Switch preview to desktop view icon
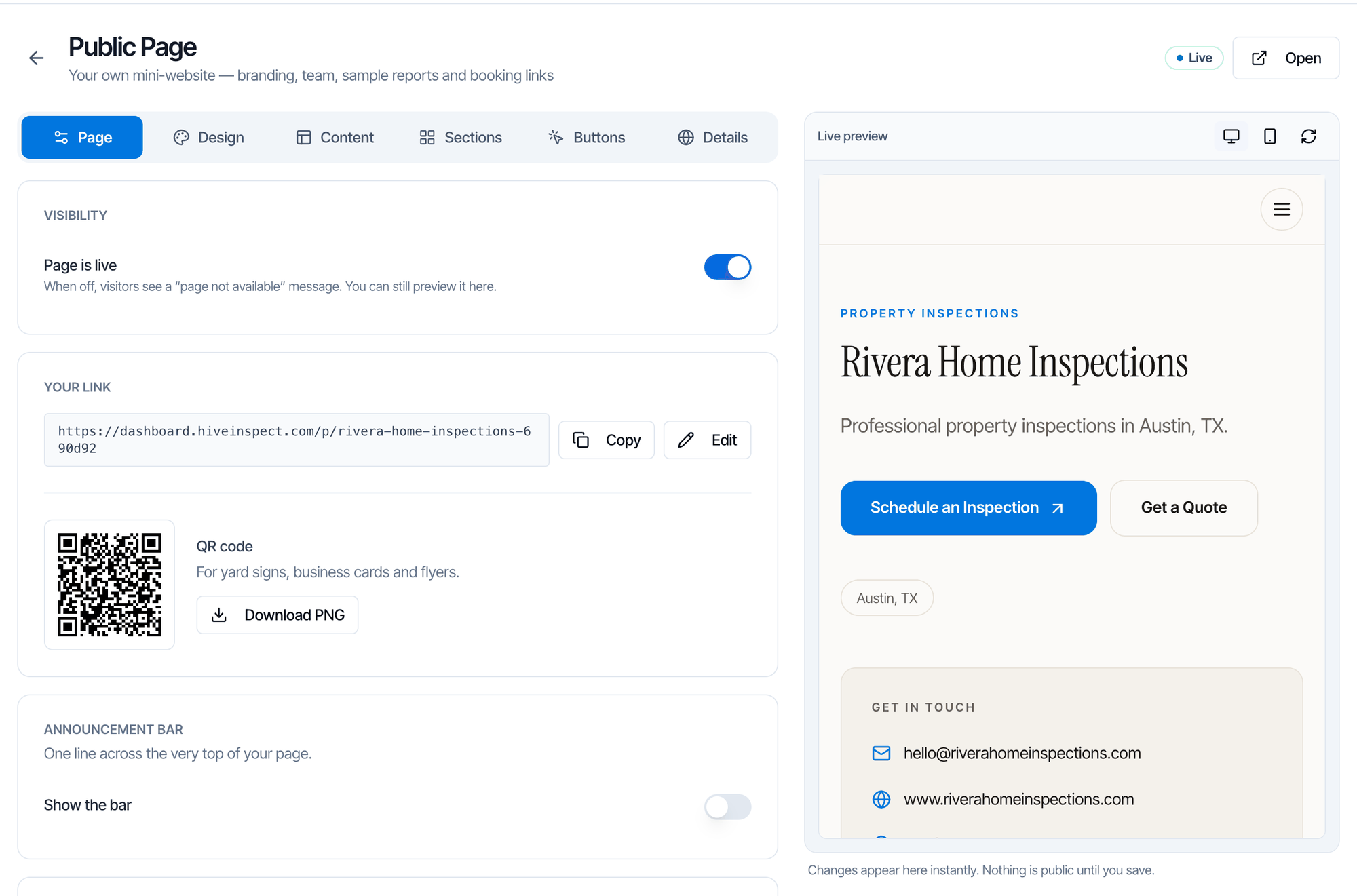Image resolution: width=1357 pixels, height=896 pixels. point(1231,136)
